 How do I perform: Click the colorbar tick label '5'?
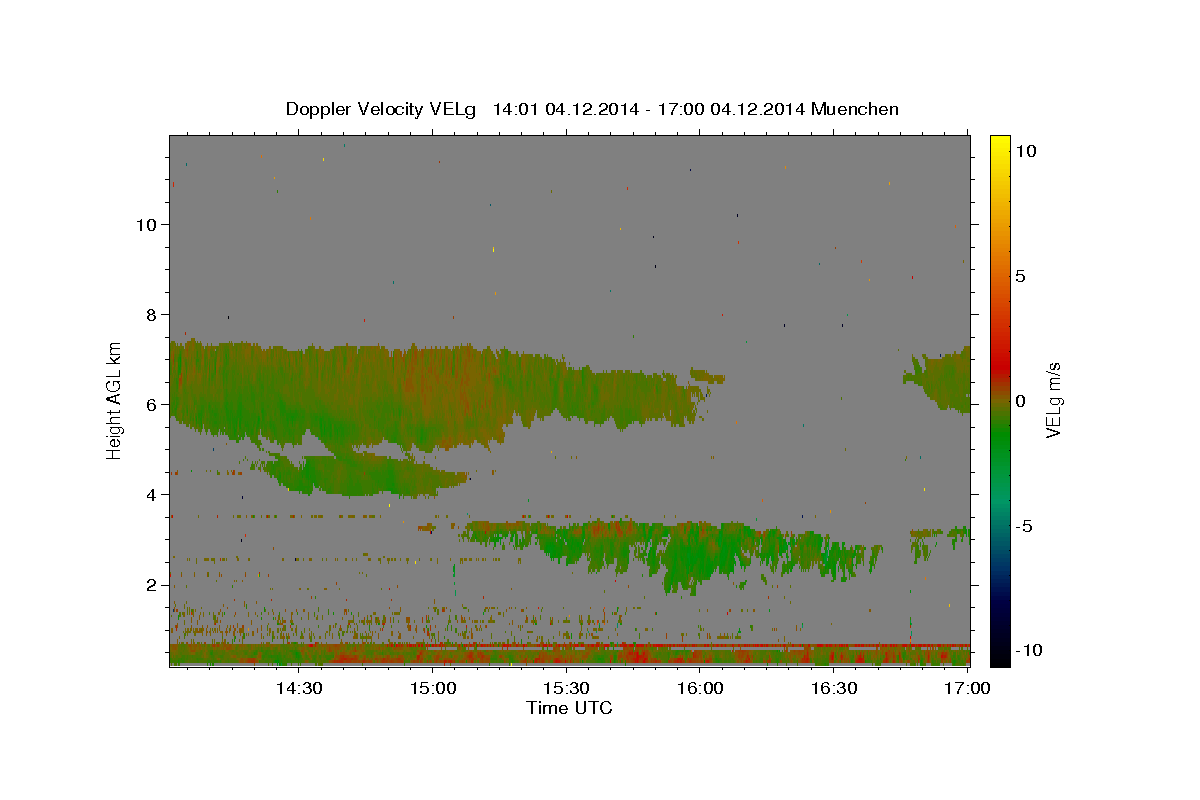point(1020,276)
